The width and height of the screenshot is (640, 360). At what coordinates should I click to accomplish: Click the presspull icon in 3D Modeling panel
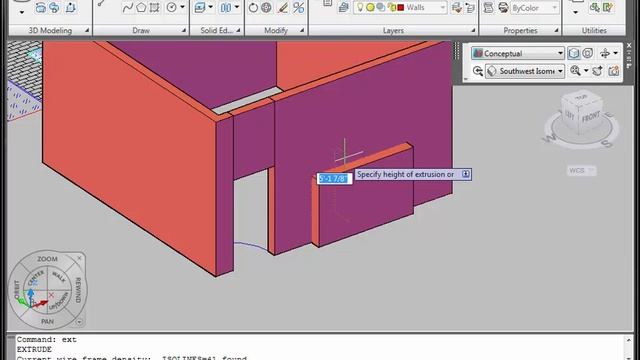[70, 7]
